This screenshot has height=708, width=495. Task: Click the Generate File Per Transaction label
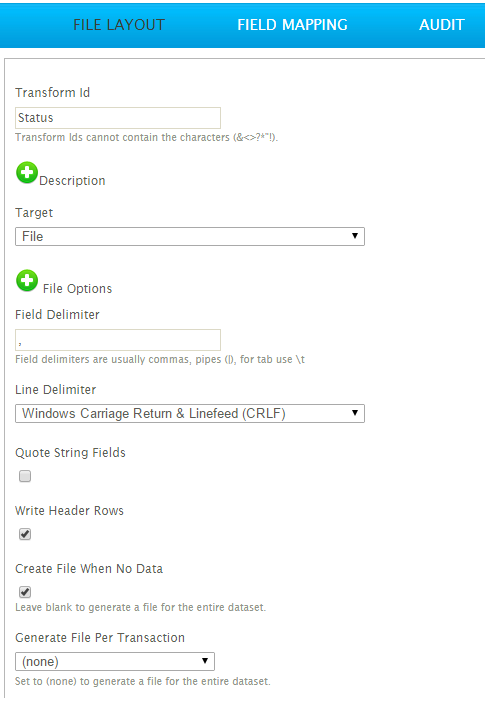(100, 638)
